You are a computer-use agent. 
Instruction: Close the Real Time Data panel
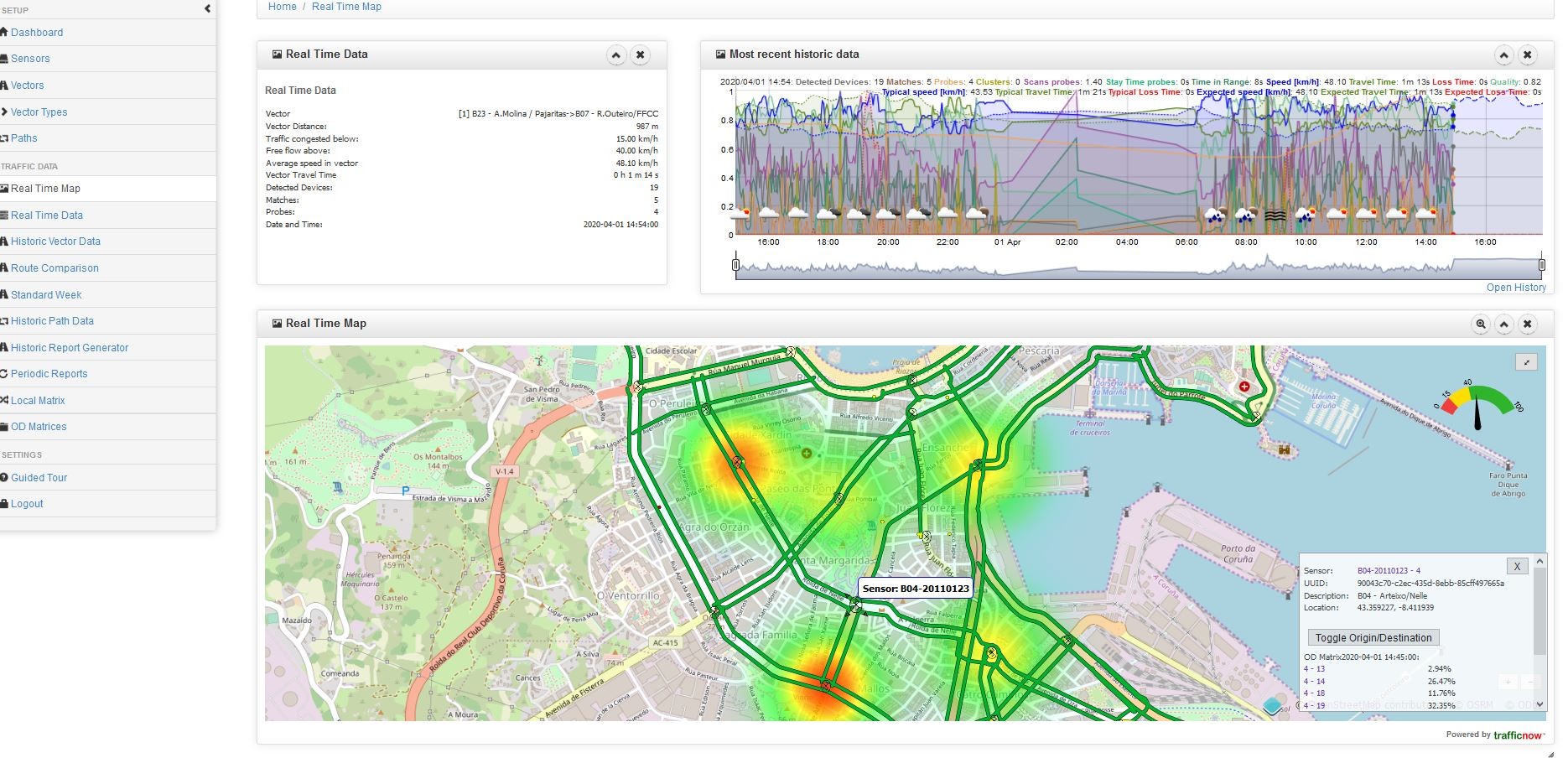point(640,55)
